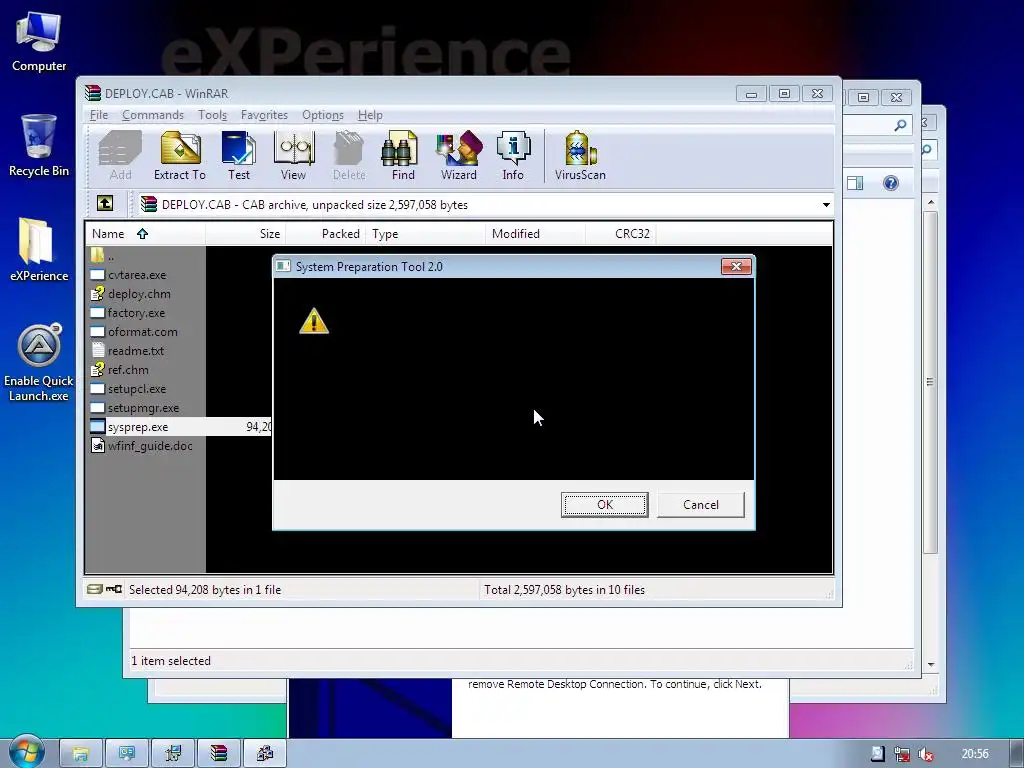Click the preview pane icon in background window

pyautogui.click(x=855, y=183)
